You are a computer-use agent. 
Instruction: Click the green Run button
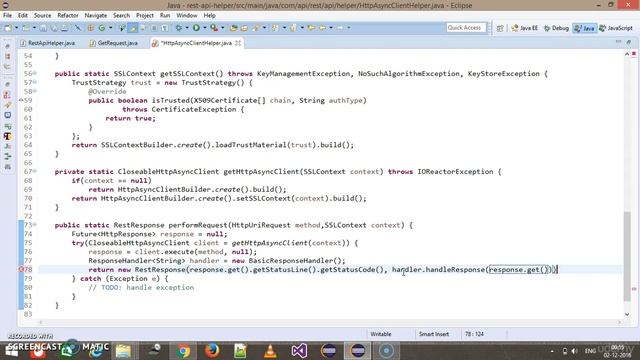(x=196, y=28)
